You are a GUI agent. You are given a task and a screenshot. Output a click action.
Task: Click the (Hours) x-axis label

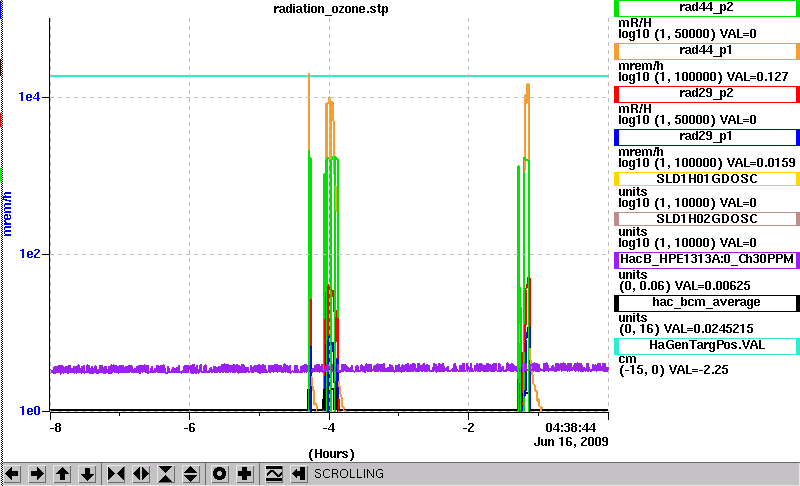[331, 454]
